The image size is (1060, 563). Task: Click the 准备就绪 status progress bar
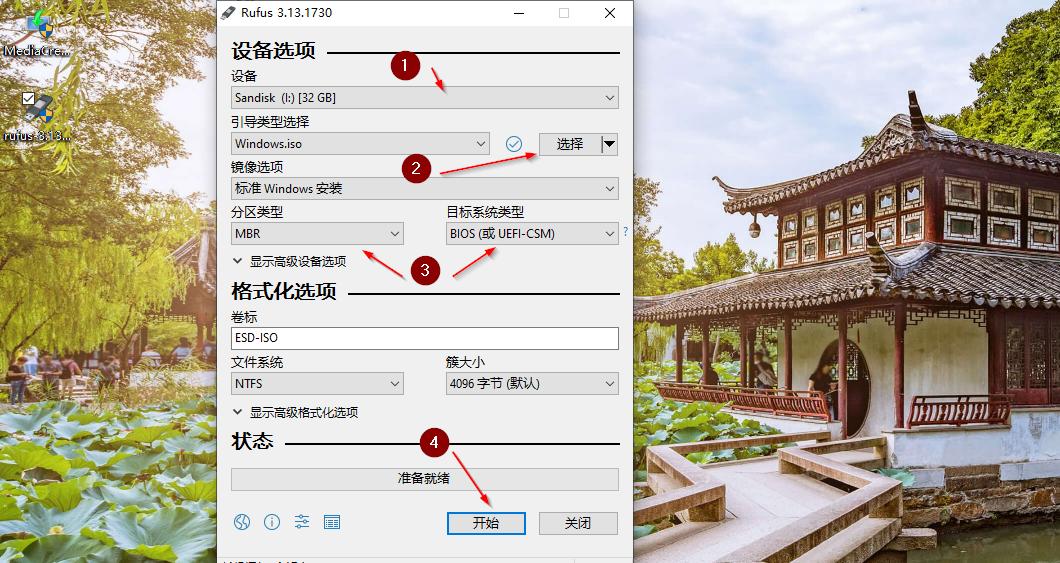pyautogui.click(x=425, y=479)
